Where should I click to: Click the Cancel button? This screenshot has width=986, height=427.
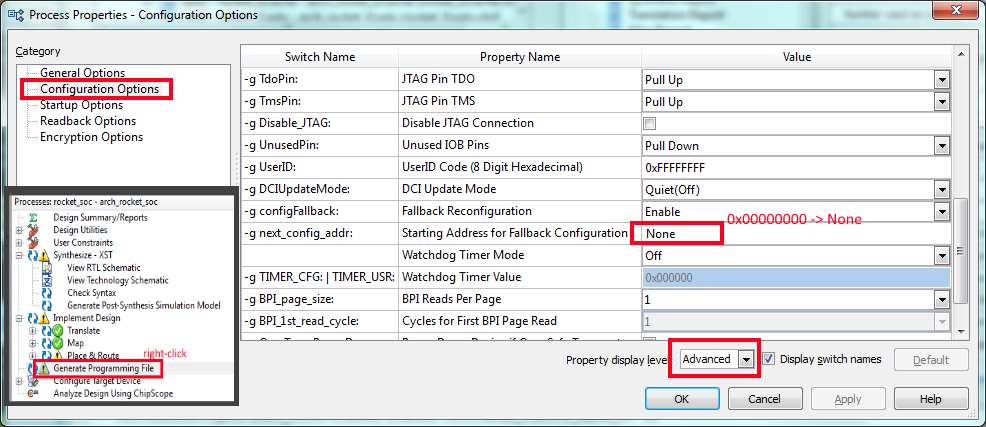(764, 399)
